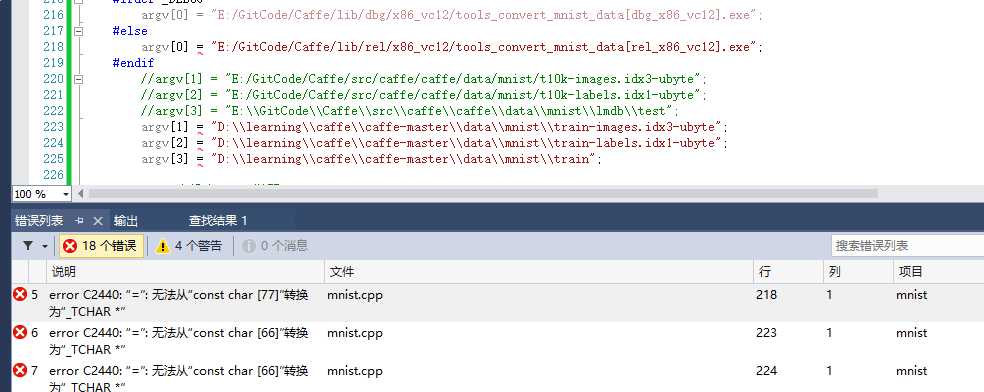
Task: Click the argv[1] train-images code line
Action: (434, 127)
